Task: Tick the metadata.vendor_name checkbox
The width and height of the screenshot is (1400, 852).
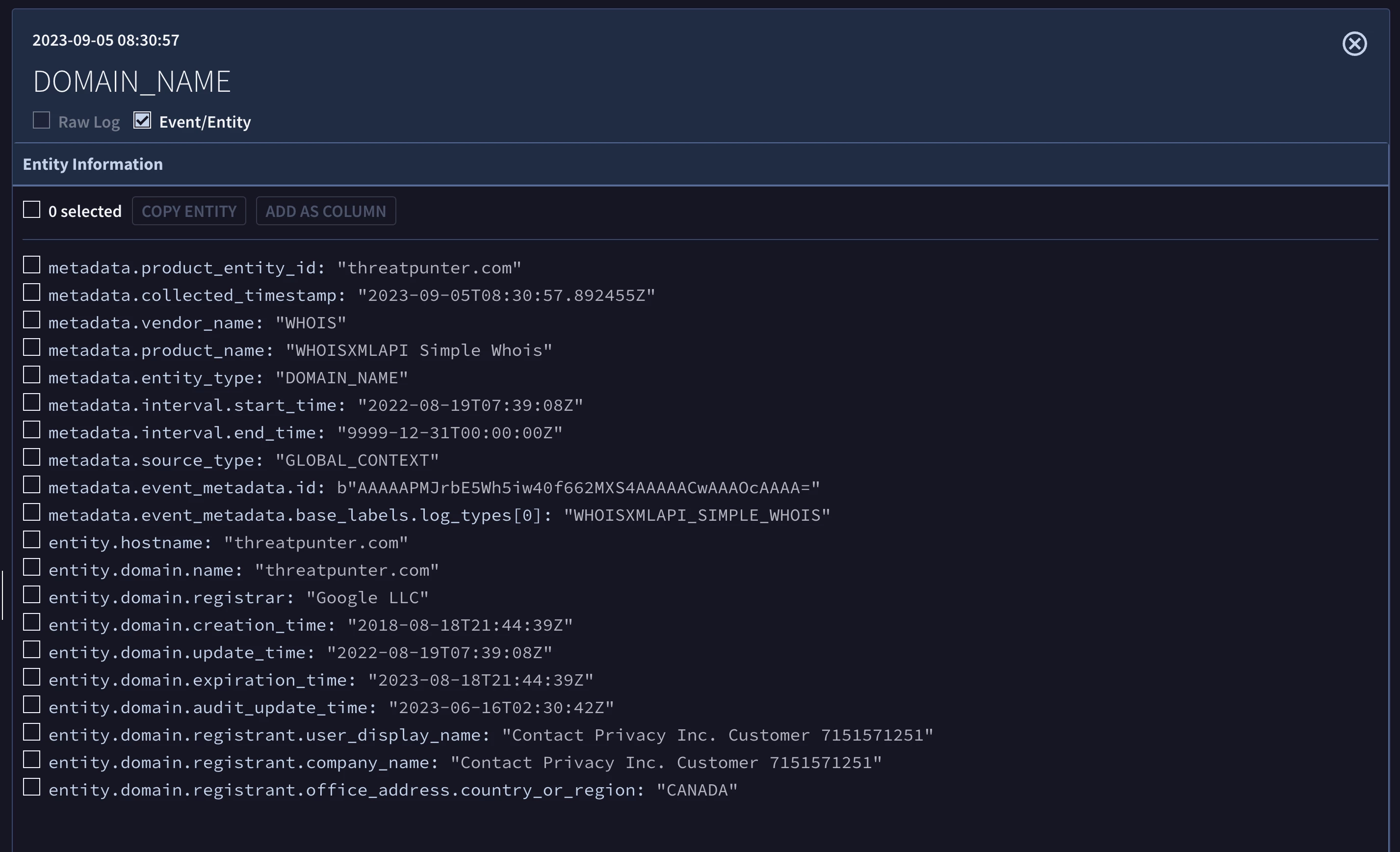Action: pyautogui.click(x=31, y=320)
